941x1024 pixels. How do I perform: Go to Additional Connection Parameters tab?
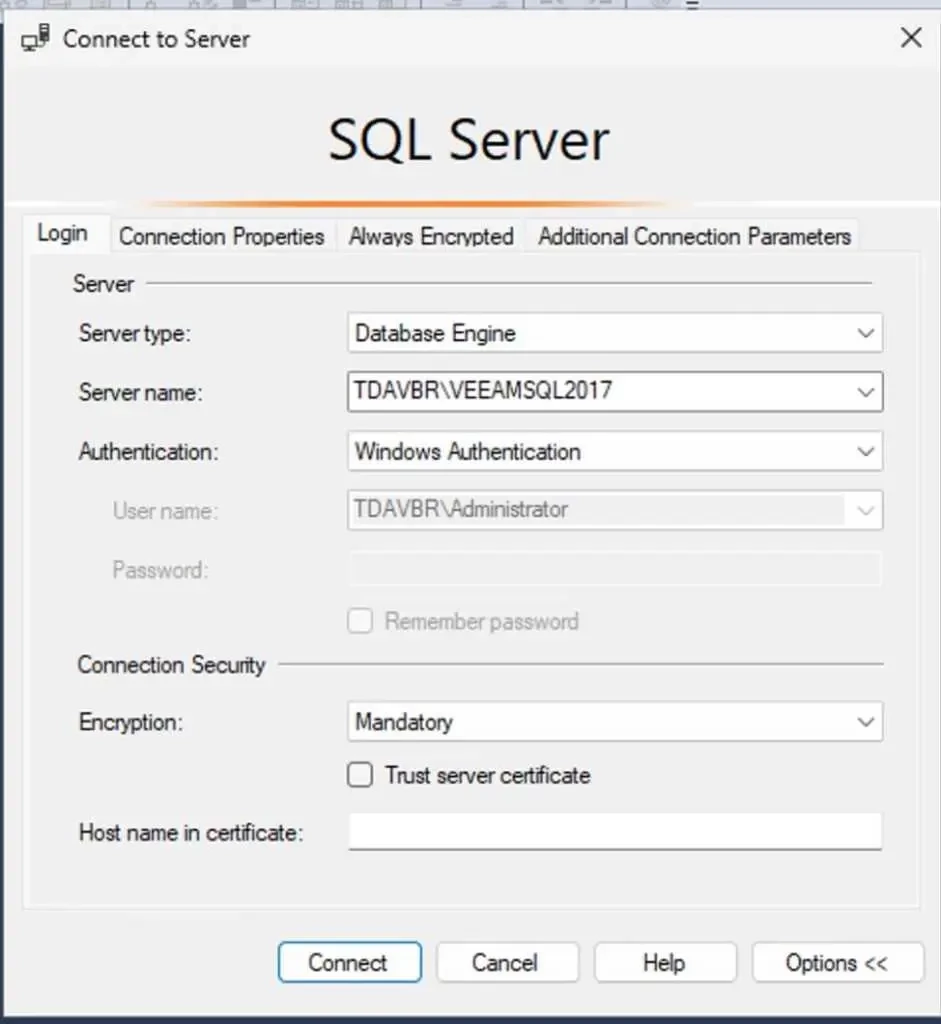coord(694,236)
